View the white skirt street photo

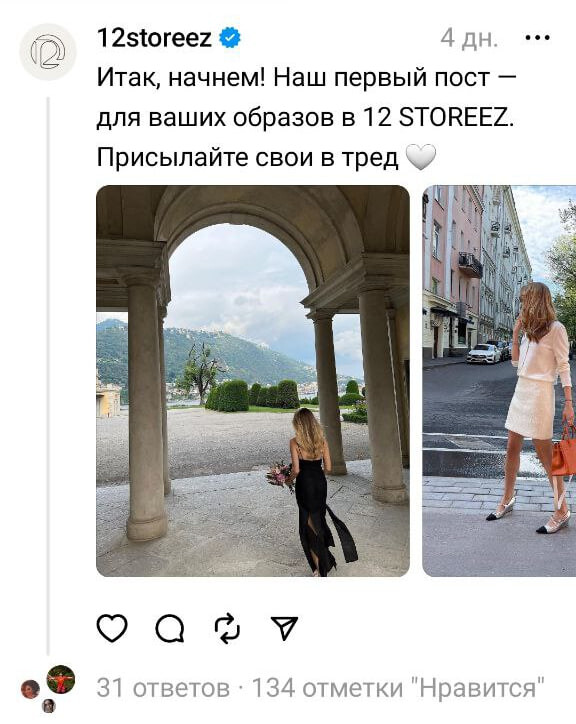pyautogui.click(x=499, y=381)
